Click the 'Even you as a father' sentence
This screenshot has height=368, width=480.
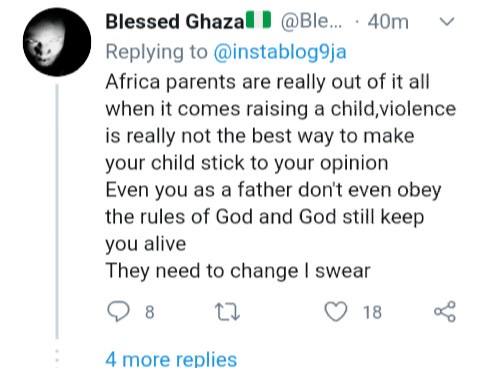point(273,217)
